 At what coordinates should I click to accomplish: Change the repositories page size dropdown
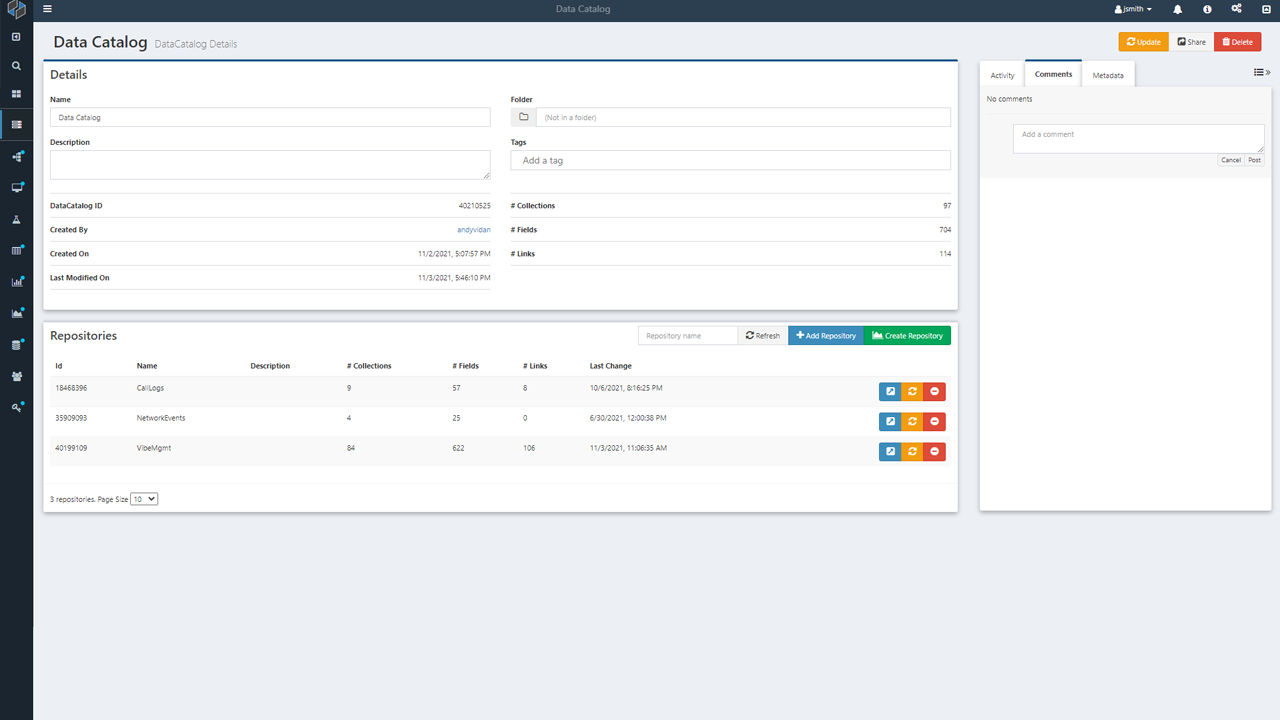pos(143,498)
